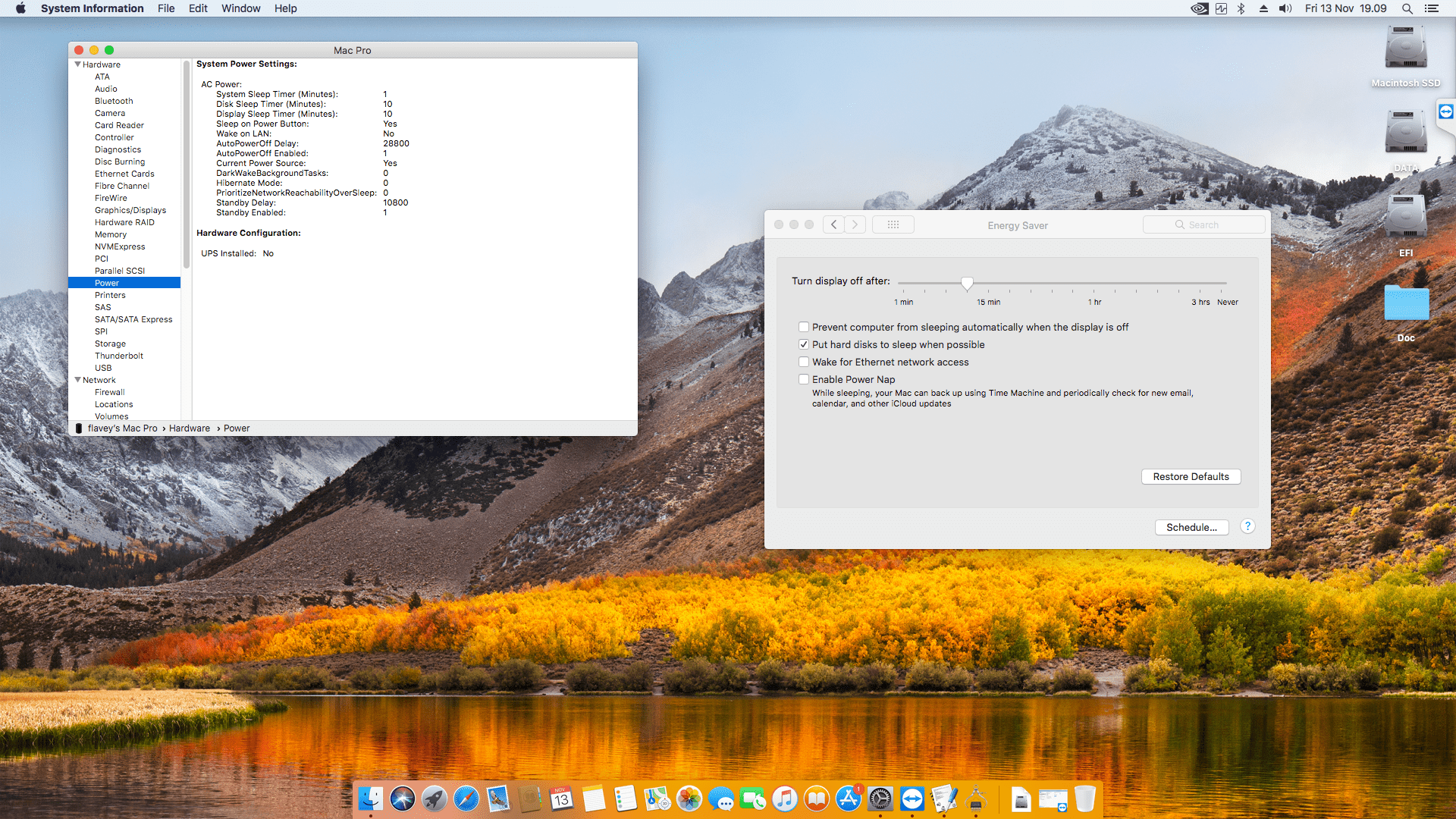Click Restore Defaults button
This screenshot has width=1456, height=819.
coord(1191,476)
